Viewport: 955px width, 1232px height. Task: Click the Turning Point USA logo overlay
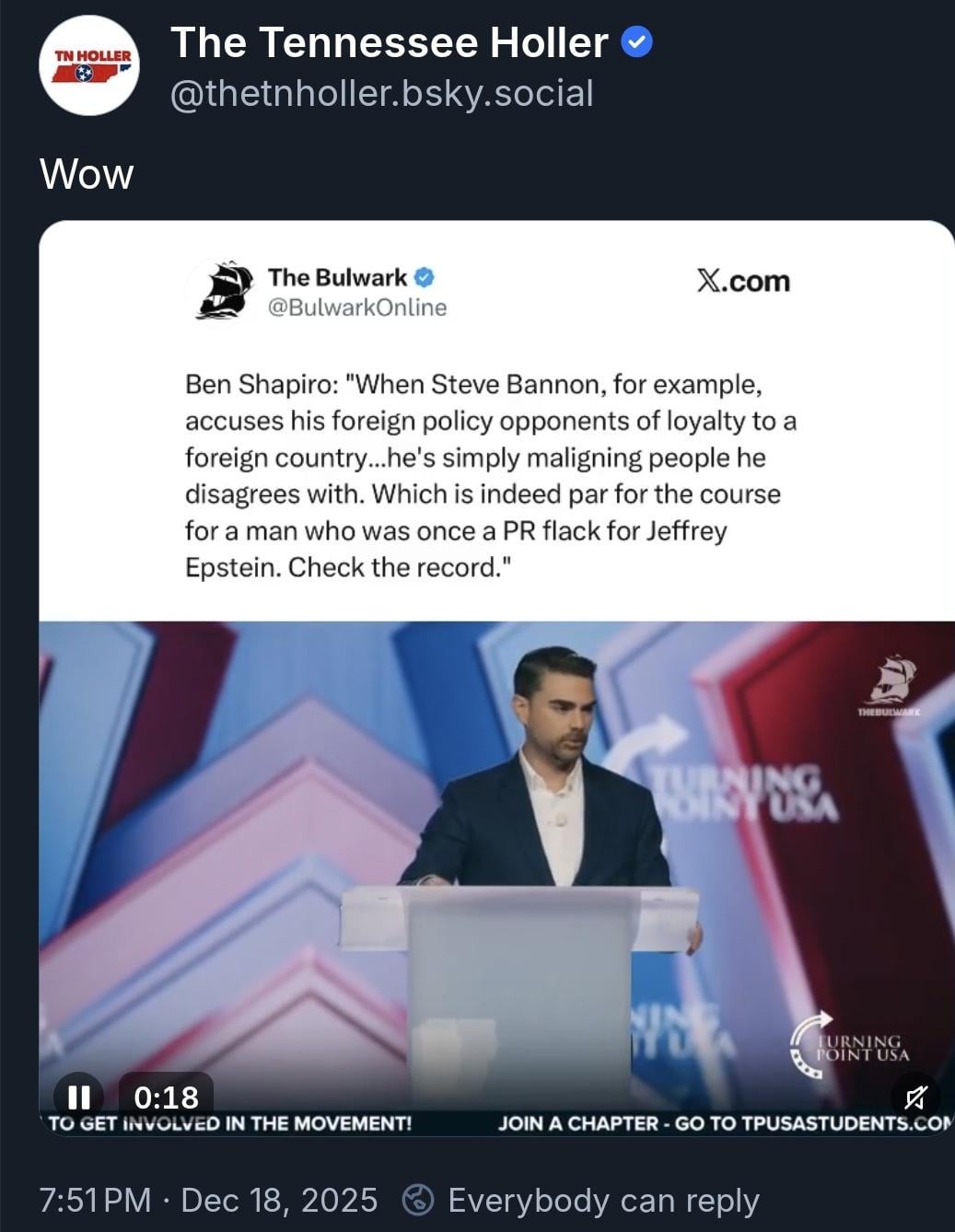pyautogui.click(x=849, y=1042)
